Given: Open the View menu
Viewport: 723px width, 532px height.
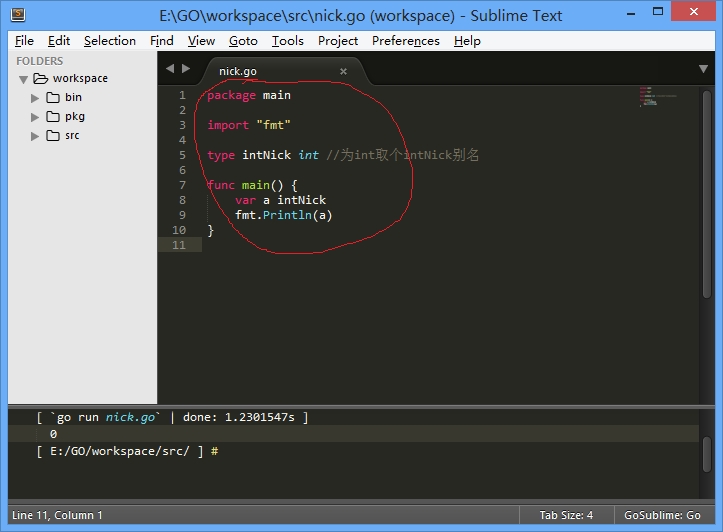Looking at the screenshot, I should coord(201,41).
